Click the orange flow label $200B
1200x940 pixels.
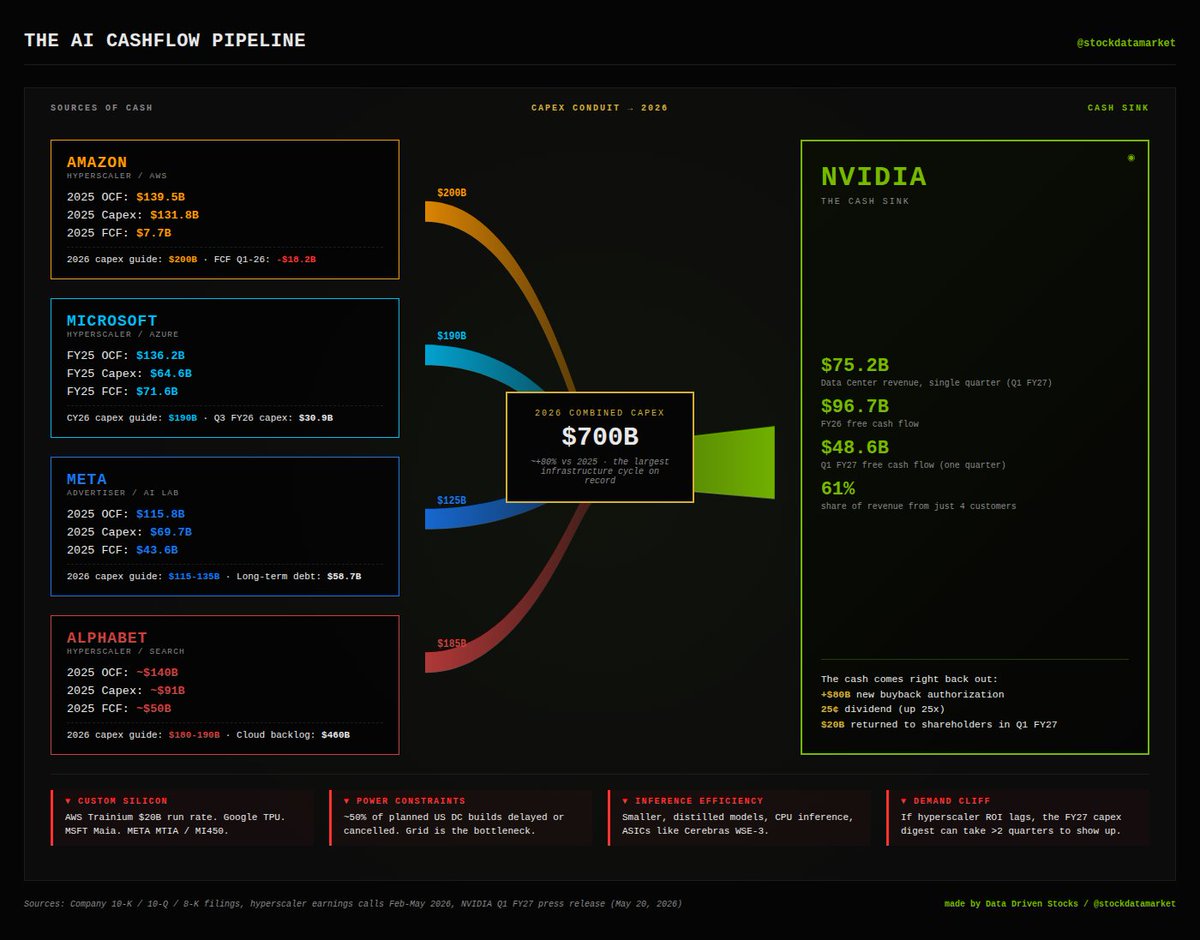pyautogui.click(x=452, y=193)
